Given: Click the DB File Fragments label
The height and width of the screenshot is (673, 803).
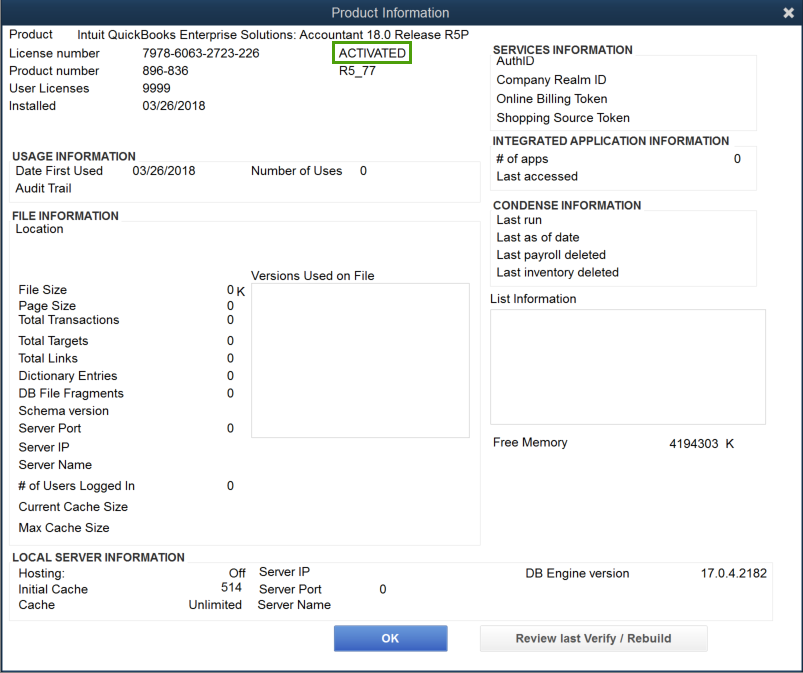Looking at the screenshot, I should pos(71,393).
